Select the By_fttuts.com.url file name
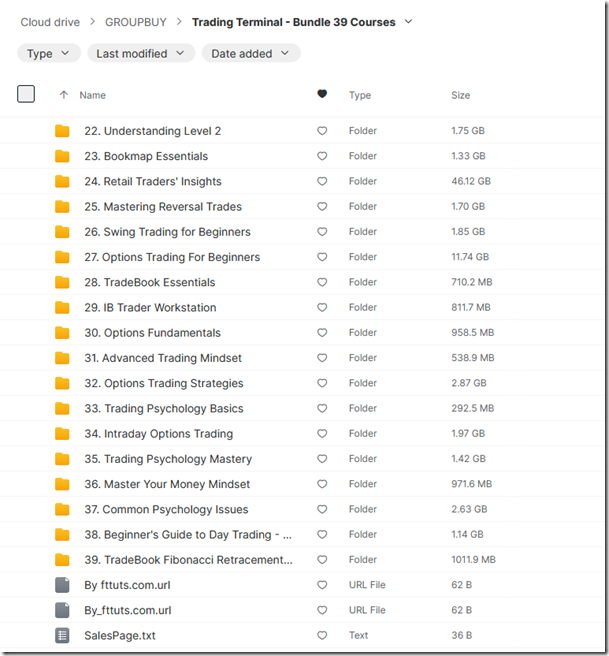The image size is (609, 656). click(x=128, y=610)
